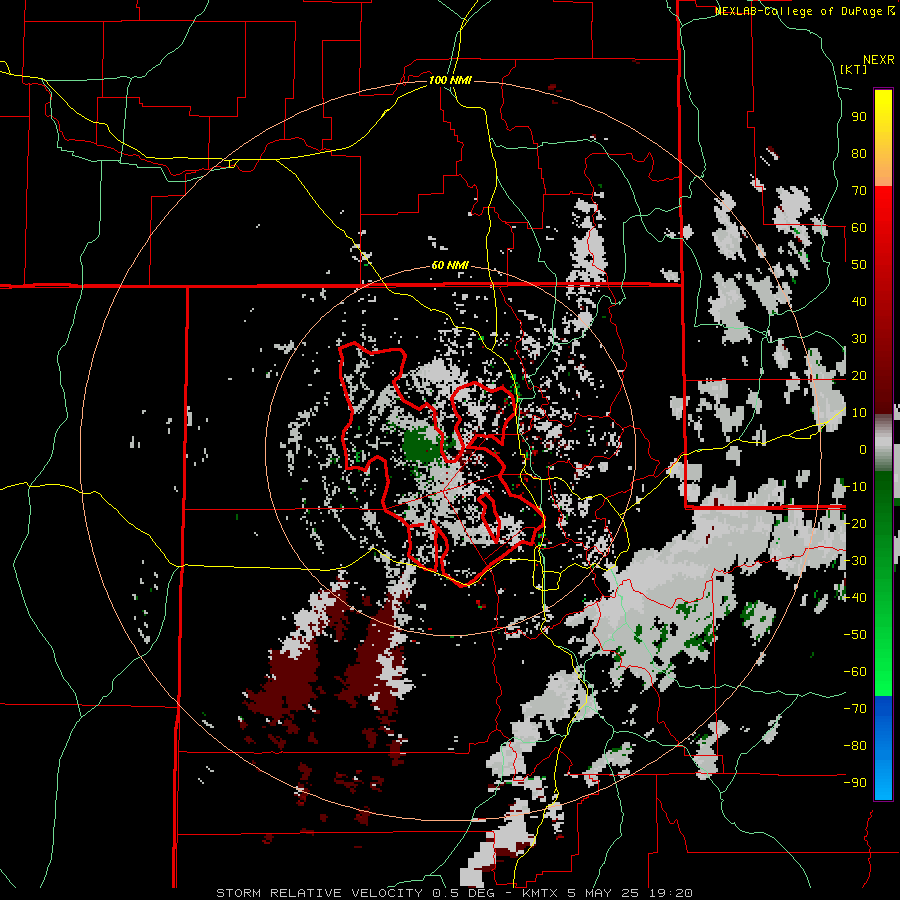The height and width of the screenshot is (900, 900).
Task: Pick the -40 knot scale value
Action: [855, 598]
